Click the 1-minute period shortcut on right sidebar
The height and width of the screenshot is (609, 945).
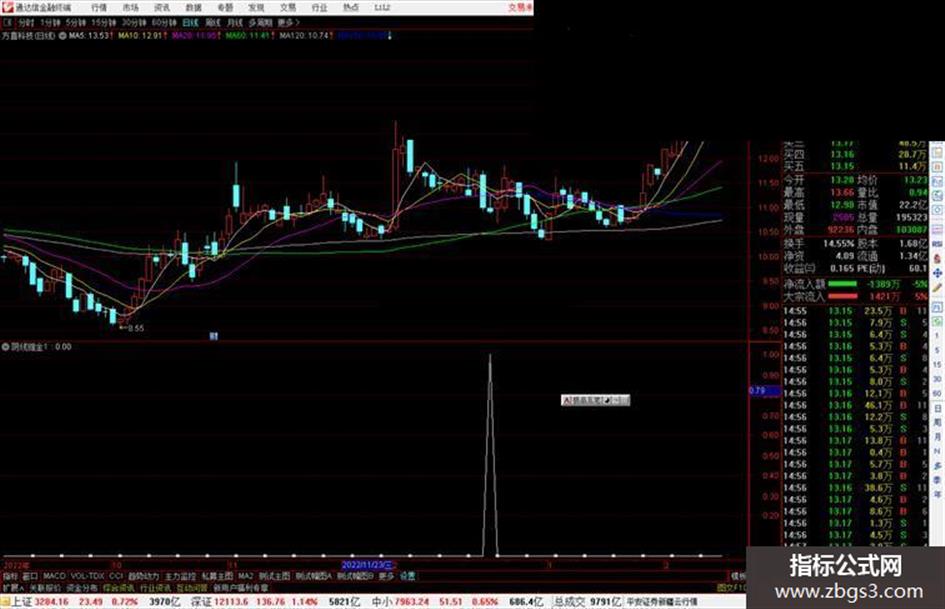coord(937,335)
